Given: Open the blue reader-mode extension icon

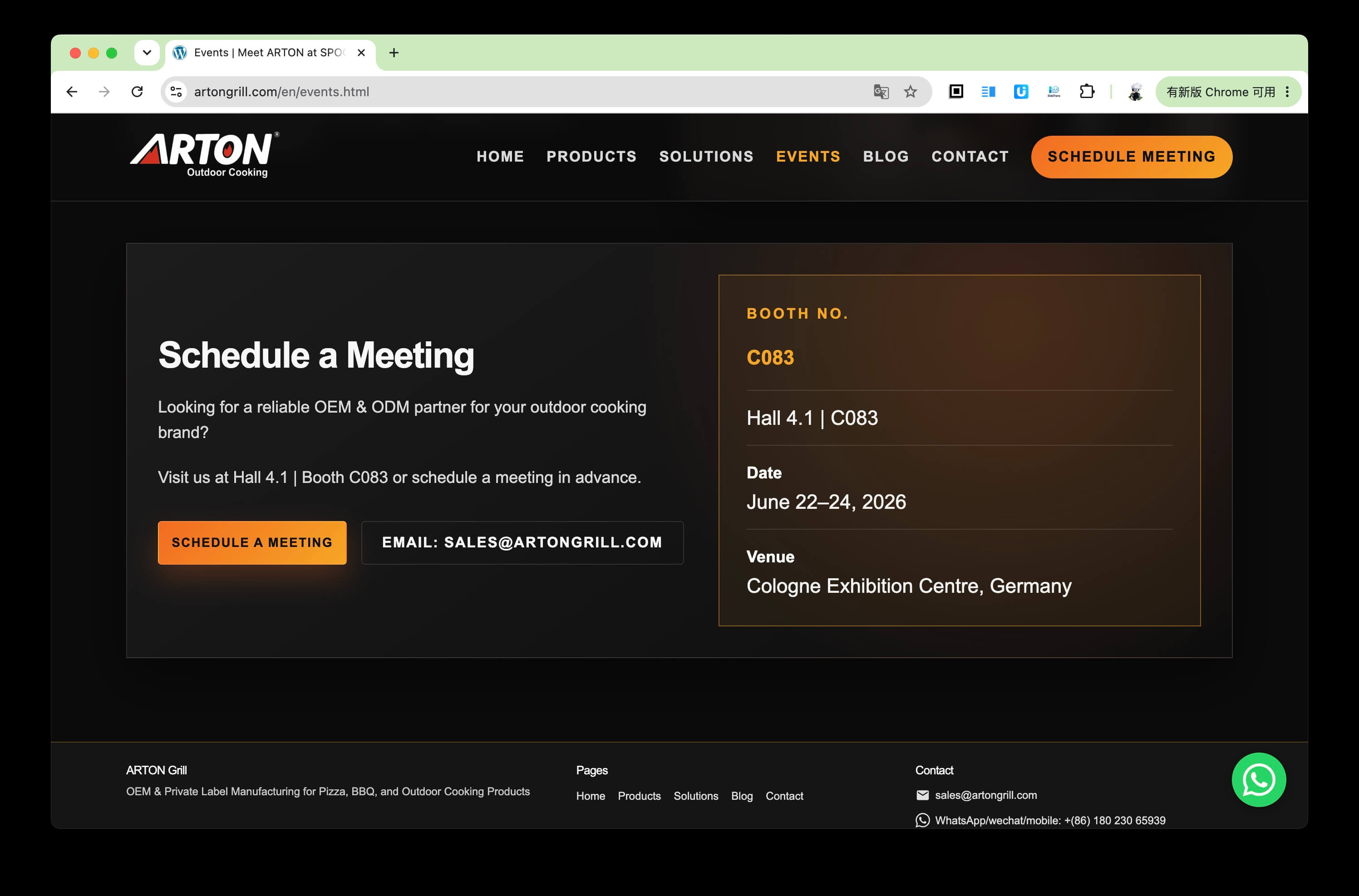Looking at the screenshot, I should 988,91.
